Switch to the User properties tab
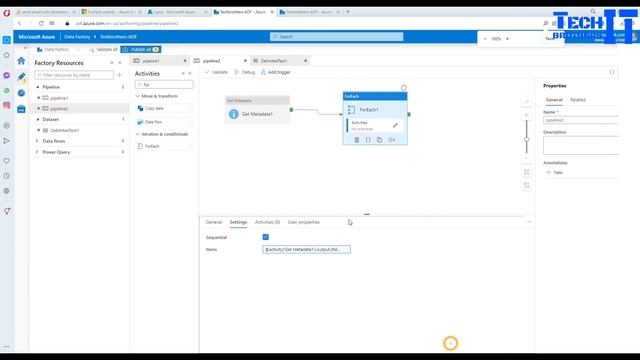This screenshot has width=640, height=360. click(x=304, y=222)
